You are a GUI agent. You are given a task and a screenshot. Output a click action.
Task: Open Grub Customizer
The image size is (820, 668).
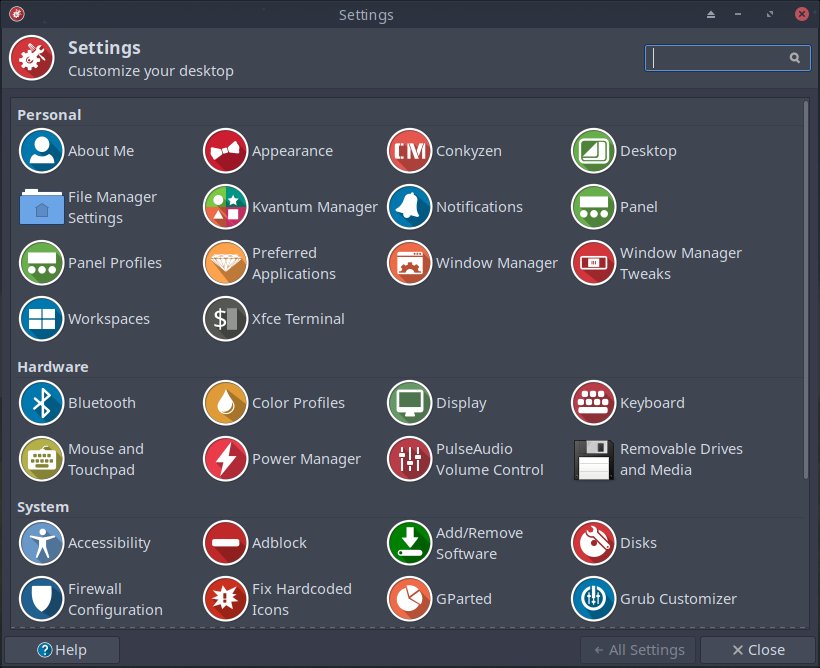[x=593, y=599]
